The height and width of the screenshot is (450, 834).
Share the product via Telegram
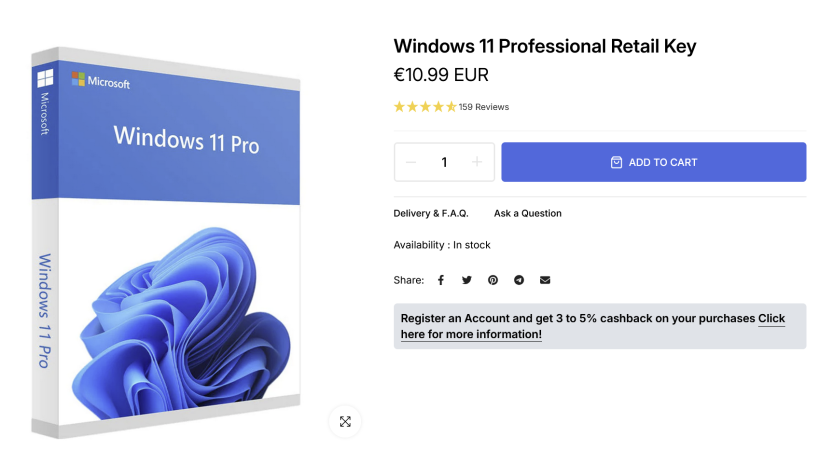[x=519, y=280]
